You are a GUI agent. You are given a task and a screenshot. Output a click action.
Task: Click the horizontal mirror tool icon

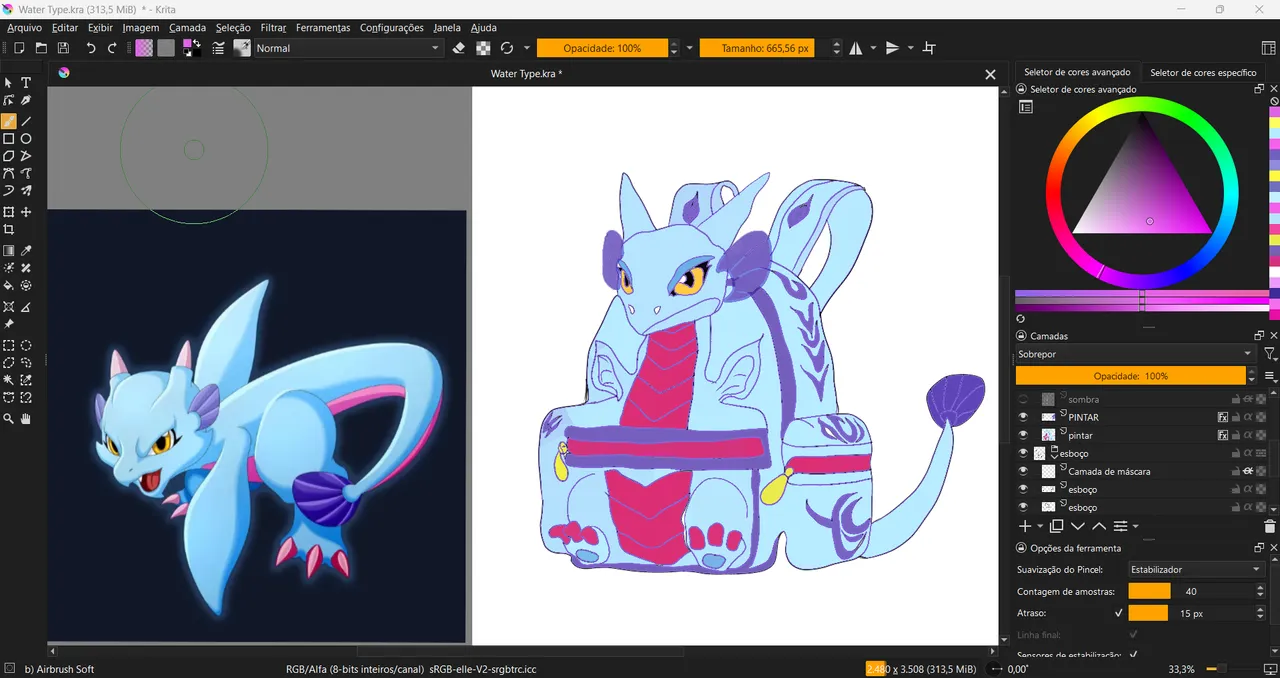point(856,48)
